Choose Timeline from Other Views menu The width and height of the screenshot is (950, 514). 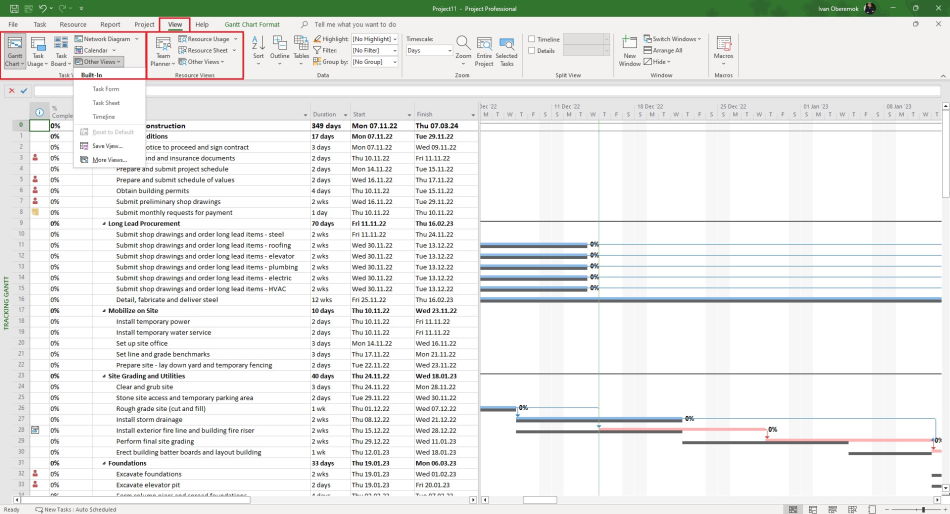104,117
